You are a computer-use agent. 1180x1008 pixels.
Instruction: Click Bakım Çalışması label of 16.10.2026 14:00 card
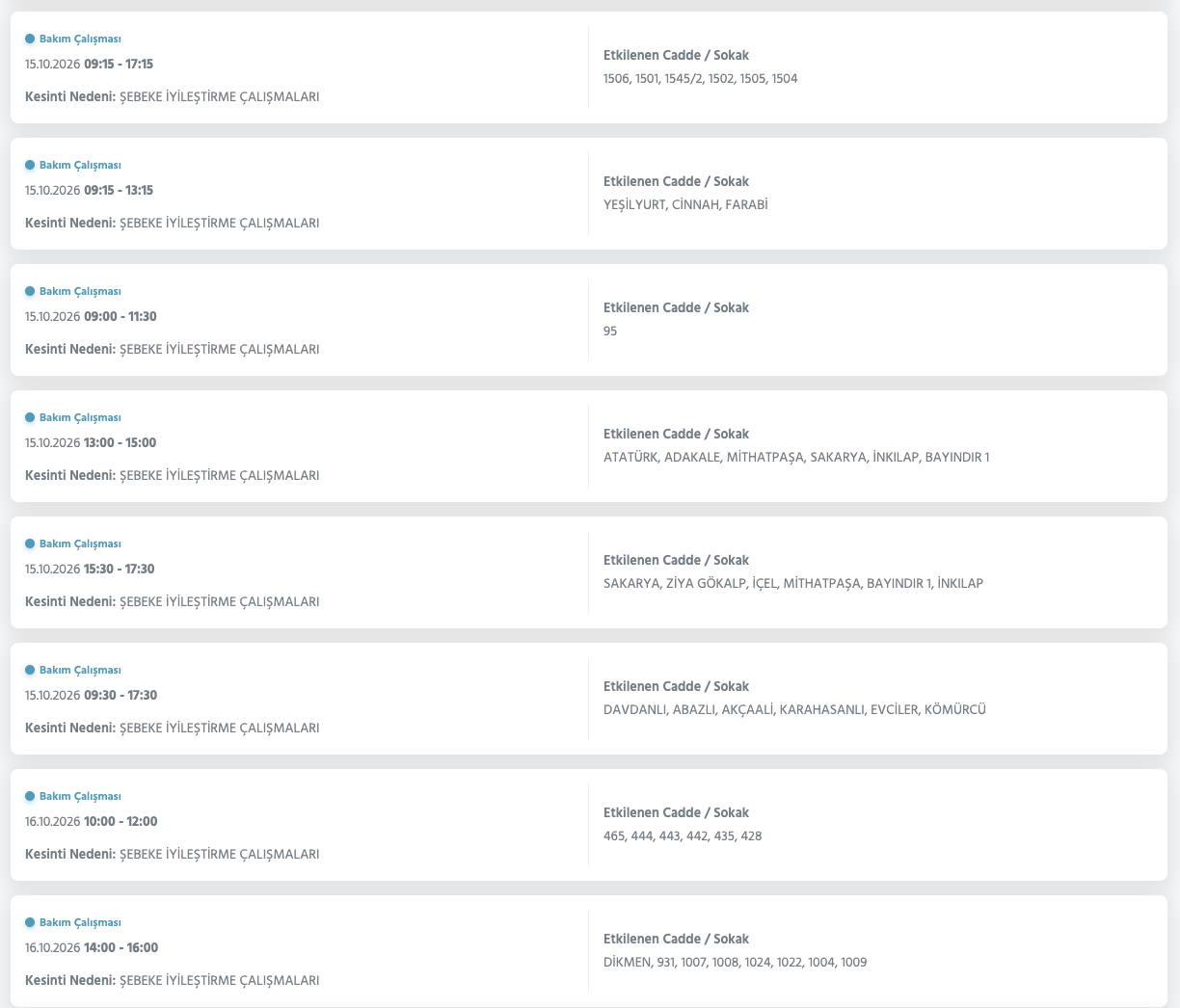click(80, 923)
